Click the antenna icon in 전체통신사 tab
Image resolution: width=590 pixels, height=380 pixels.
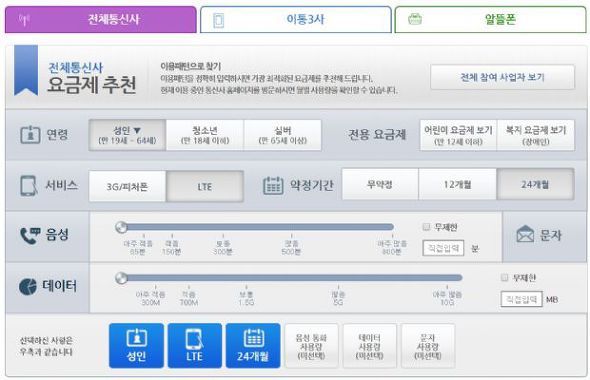click(x=24, y=20)
